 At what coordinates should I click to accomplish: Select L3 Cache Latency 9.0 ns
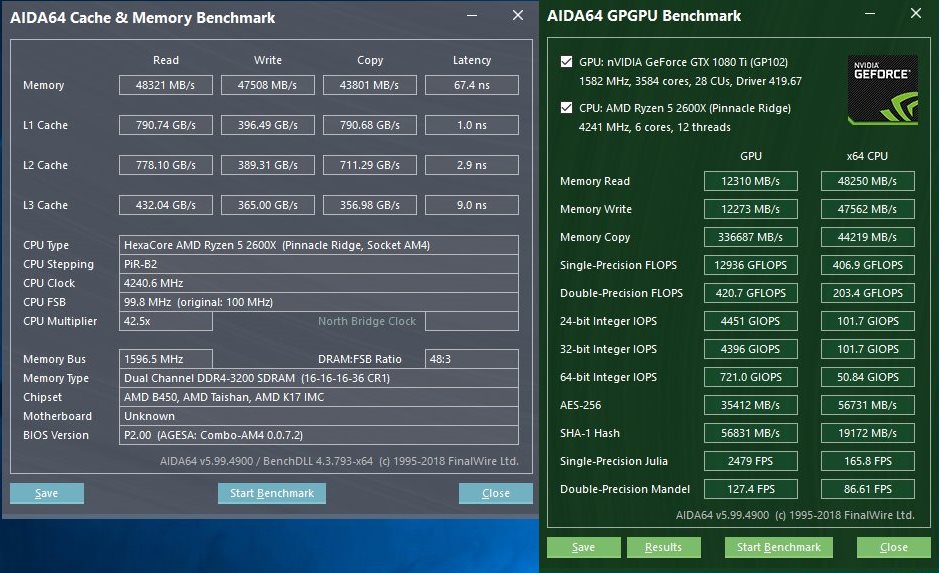[472, 205]
